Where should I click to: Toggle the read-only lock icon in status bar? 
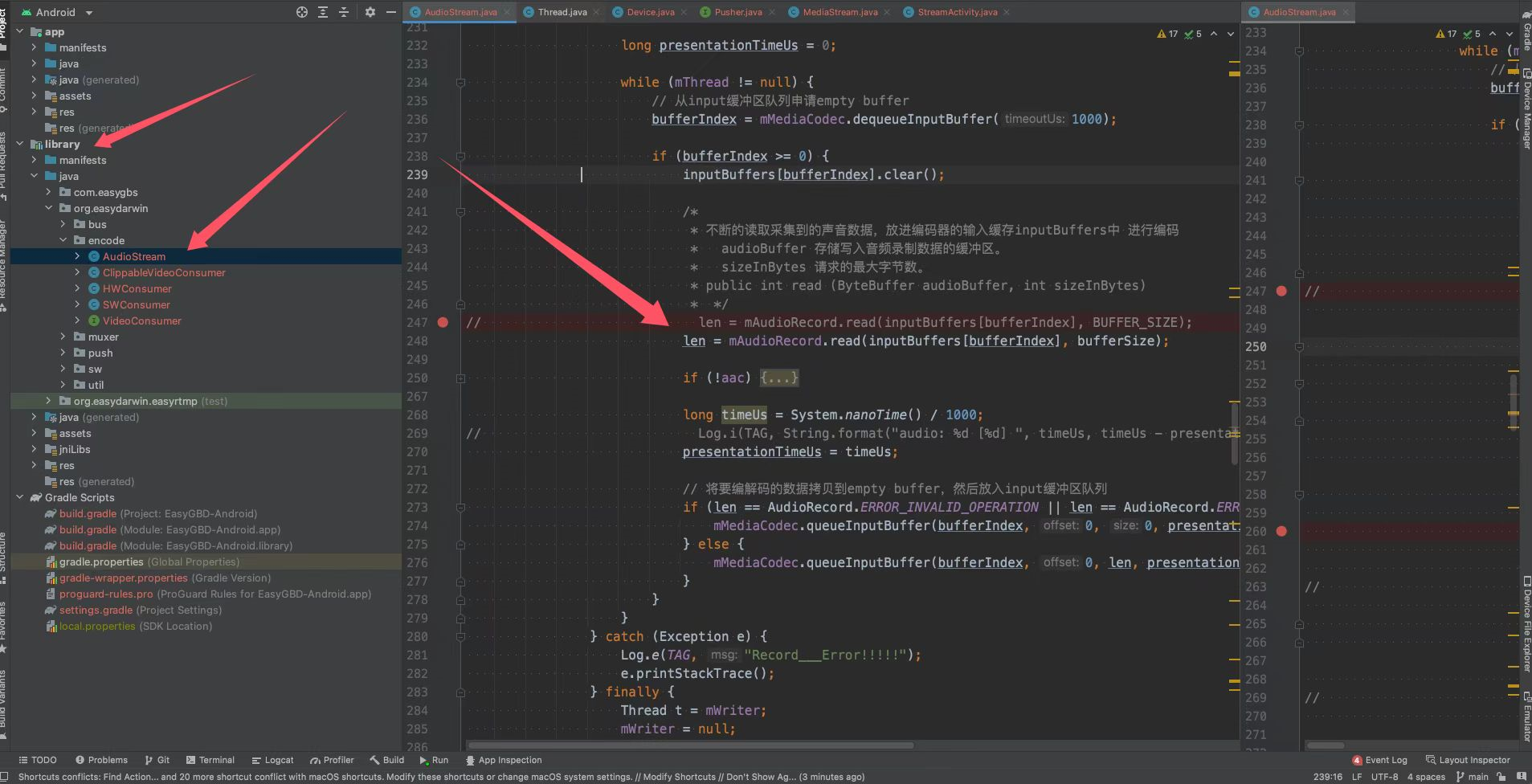(1501, 777)
